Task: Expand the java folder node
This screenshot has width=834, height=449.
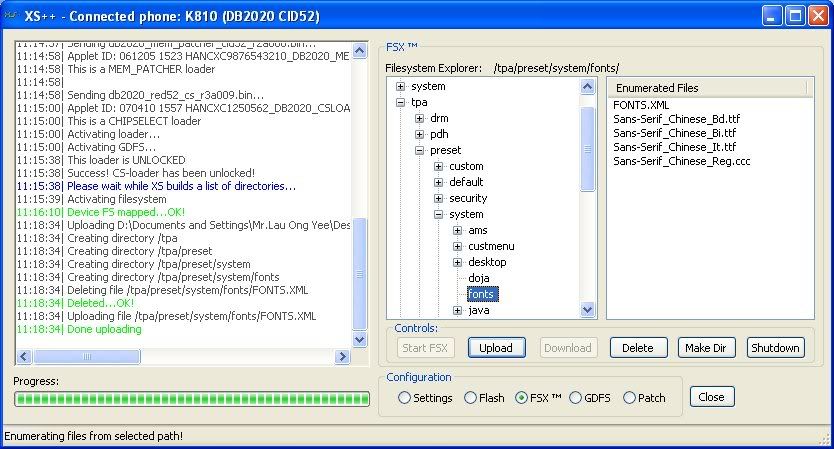Action: point(458,310)
